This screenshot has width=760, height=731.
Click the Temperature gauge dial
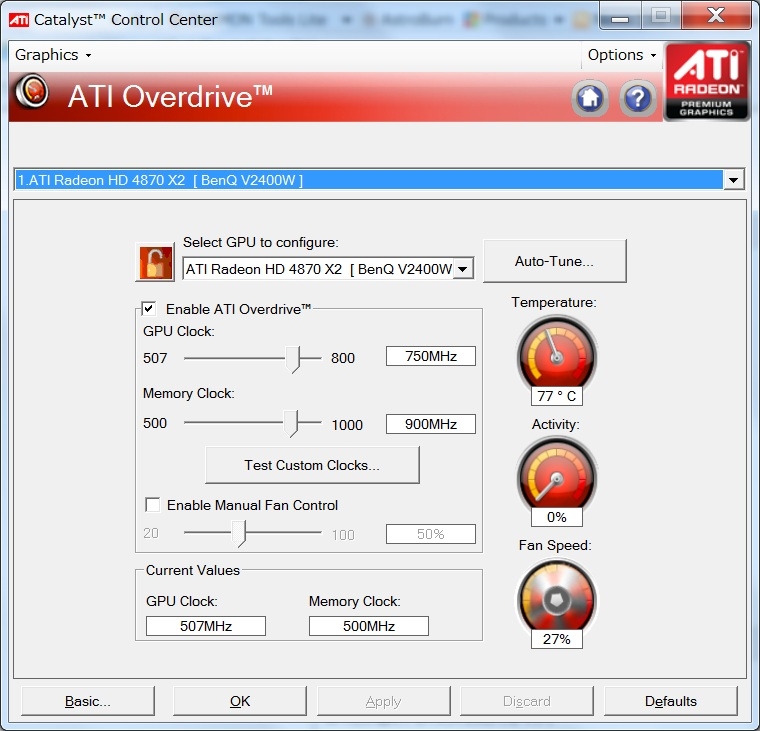click(x=557, y=352)
